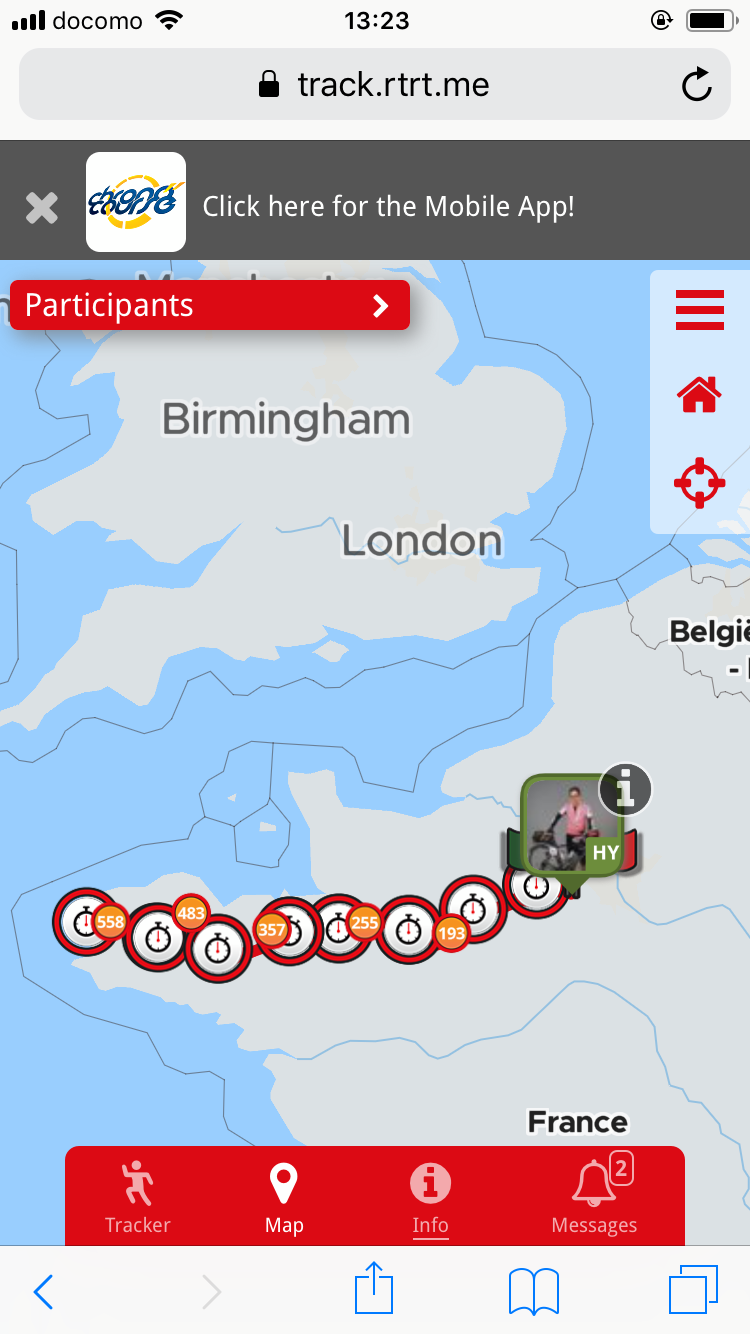This screenshot has height=1334, width=750.
Task: Tap the orange 357 checkpoint badge
Action: pyautogui.click(x=272, y=930)
